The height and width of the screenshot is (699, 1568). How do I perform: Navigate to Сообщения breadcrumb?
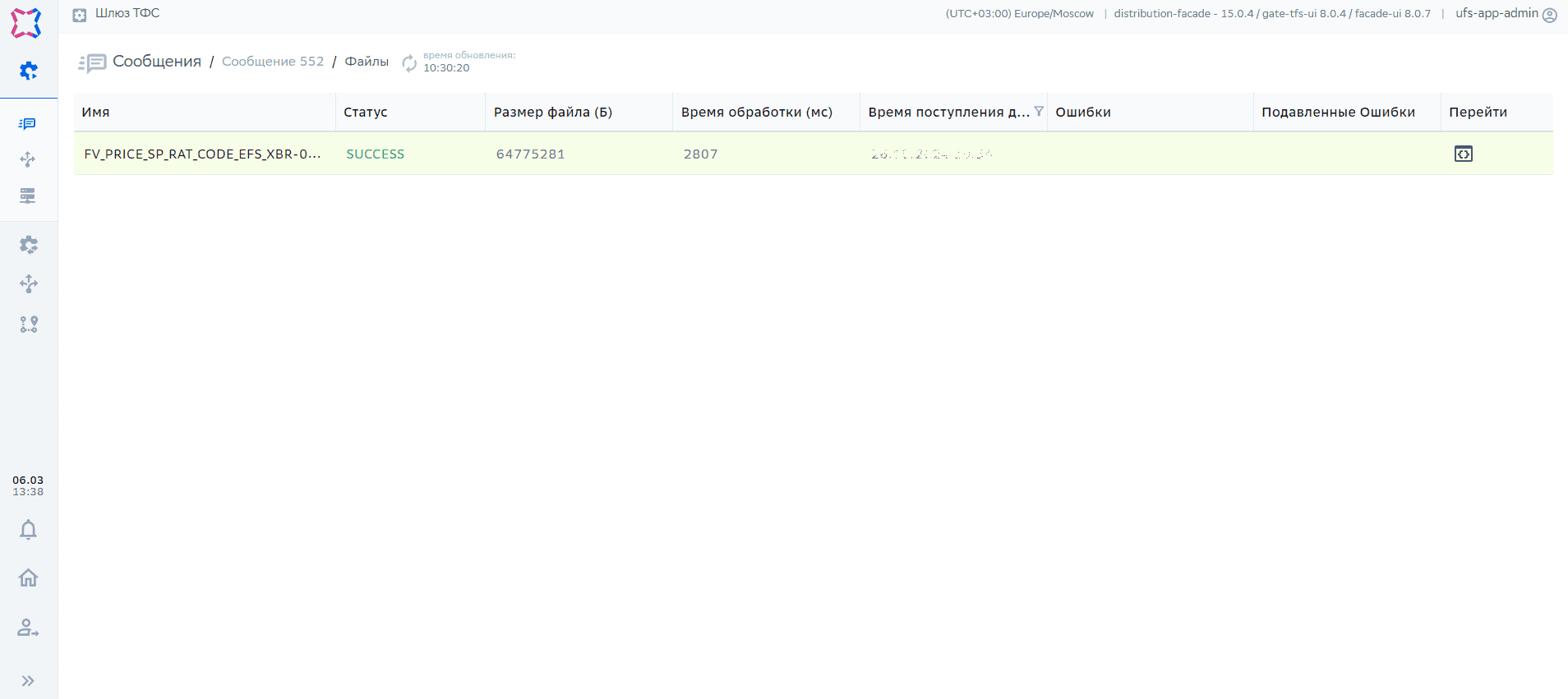click(x=156, y=62)
